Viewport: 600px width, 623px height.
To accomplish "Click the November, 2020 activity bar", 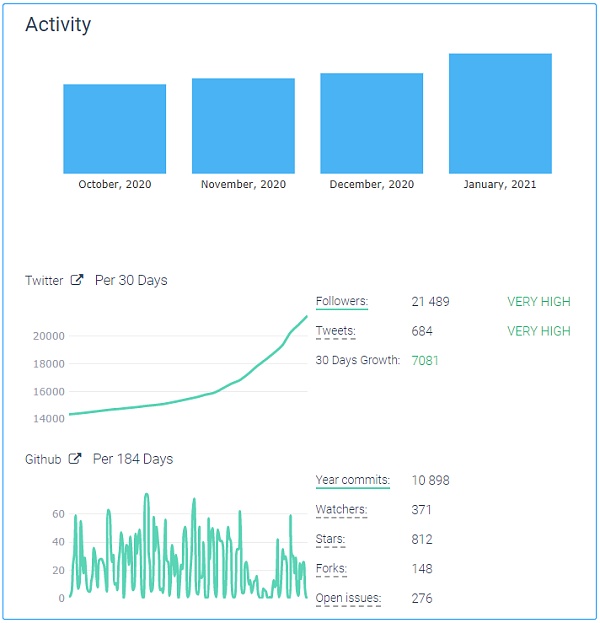I will tap(243, 126).
